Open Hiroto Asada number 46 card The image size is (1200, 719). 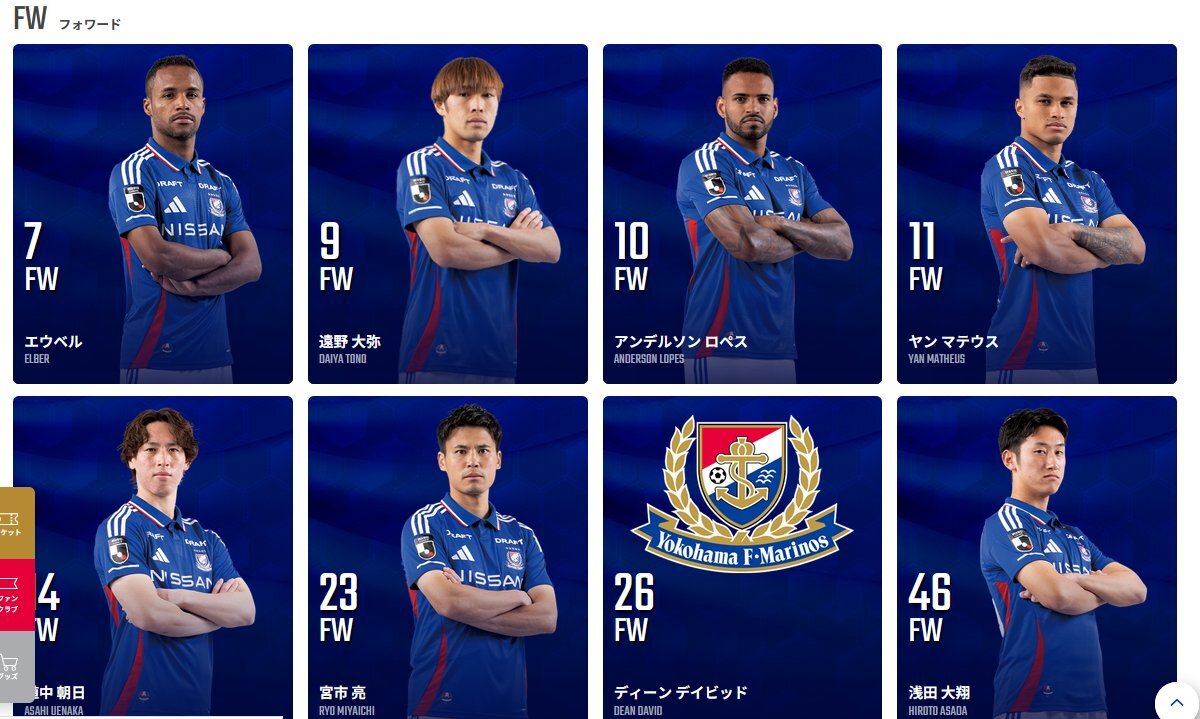(x=1037, y=557)
